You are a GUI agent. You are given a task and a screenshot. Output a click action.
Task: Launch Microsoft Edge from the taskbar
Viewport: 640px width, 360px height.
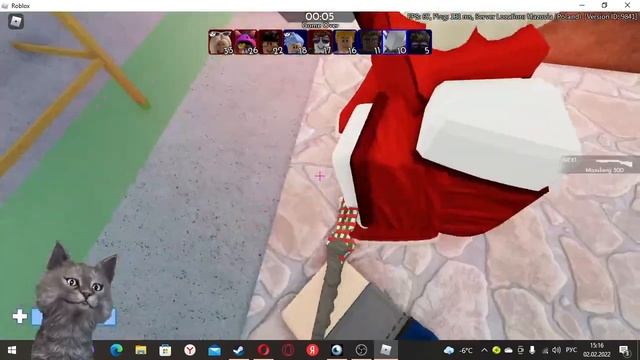coord(116,350)
